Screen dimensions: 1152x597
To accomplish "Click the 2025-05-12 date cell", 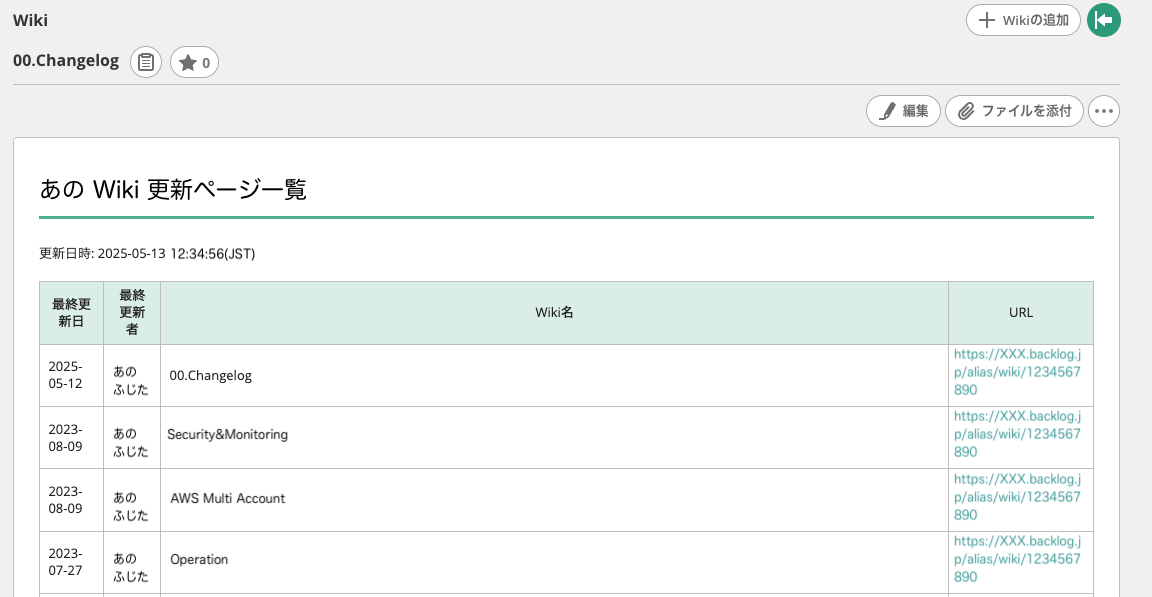I will point(71,375).
